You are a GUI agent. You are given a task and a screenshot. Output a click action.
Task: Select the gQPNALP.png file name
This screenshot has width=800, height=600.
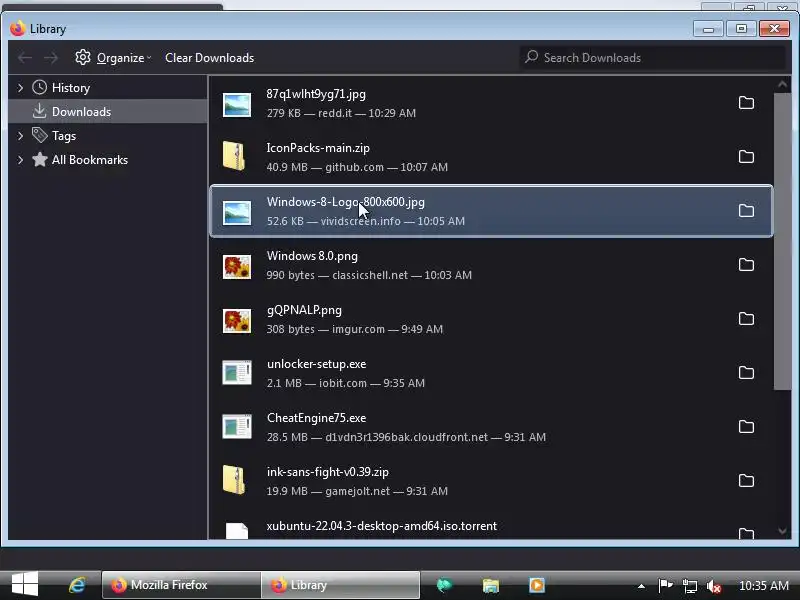(304, 310)
